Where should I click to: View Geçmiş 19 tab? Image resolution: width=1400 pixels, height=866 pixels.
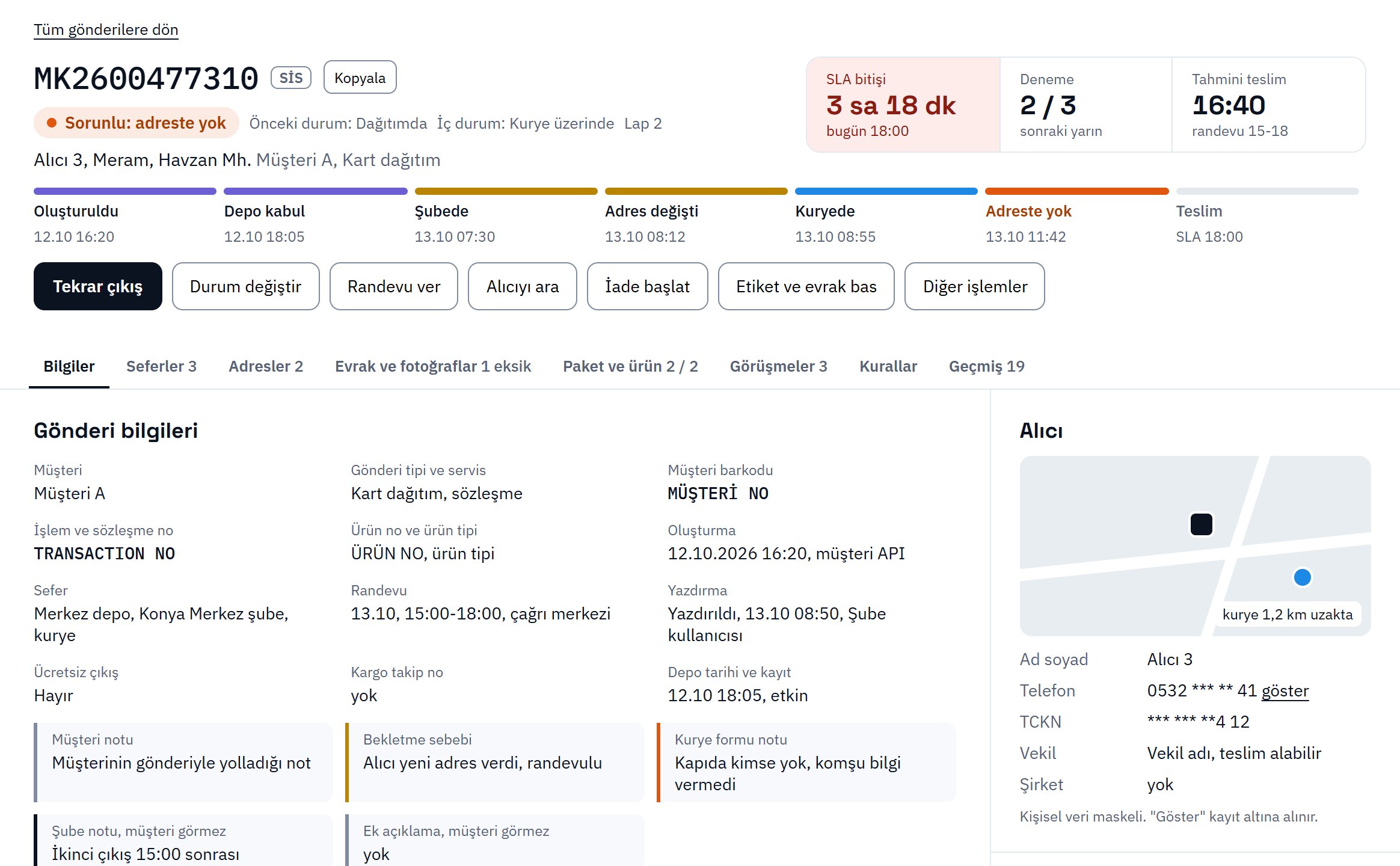[987, 366]
